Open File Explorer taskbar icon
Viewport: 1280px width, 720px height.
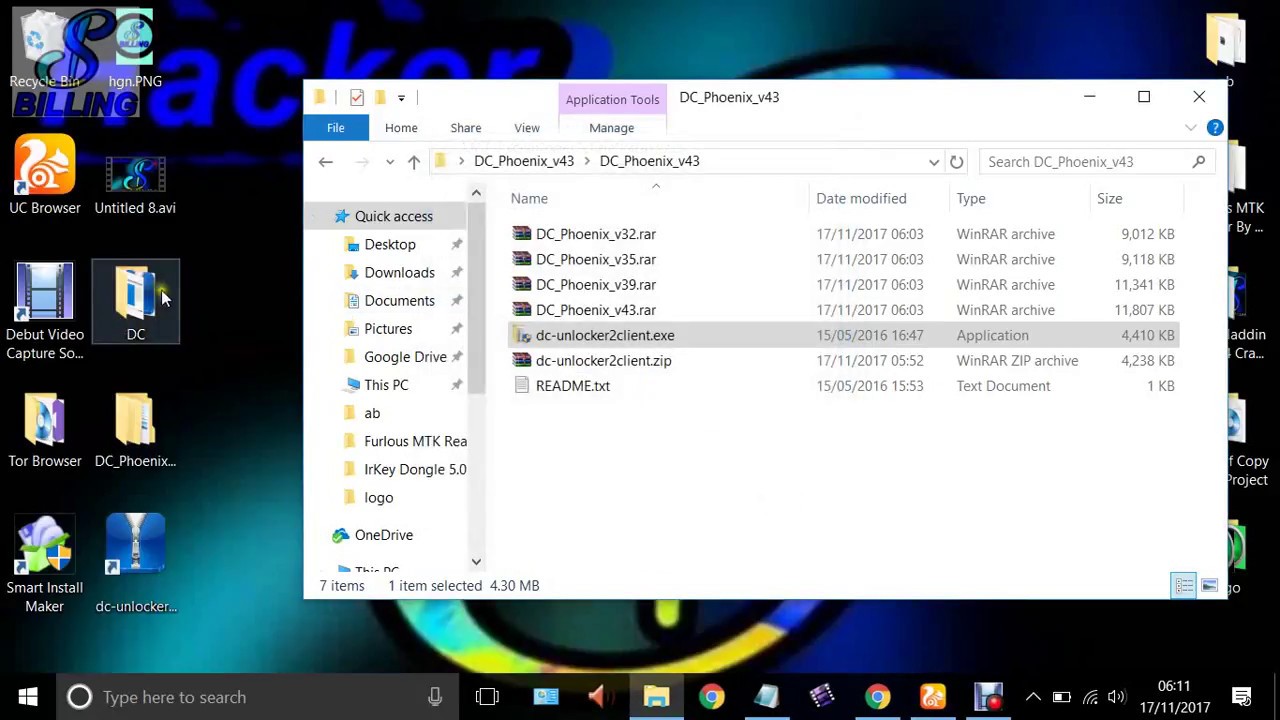pos(656,697)
